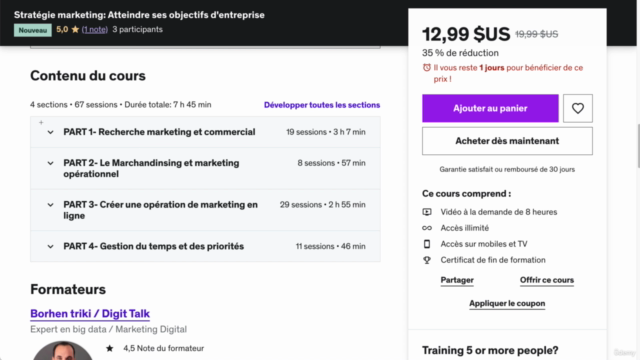Click the '19 sessions • 3 h 7 min' text

(326, 132)
